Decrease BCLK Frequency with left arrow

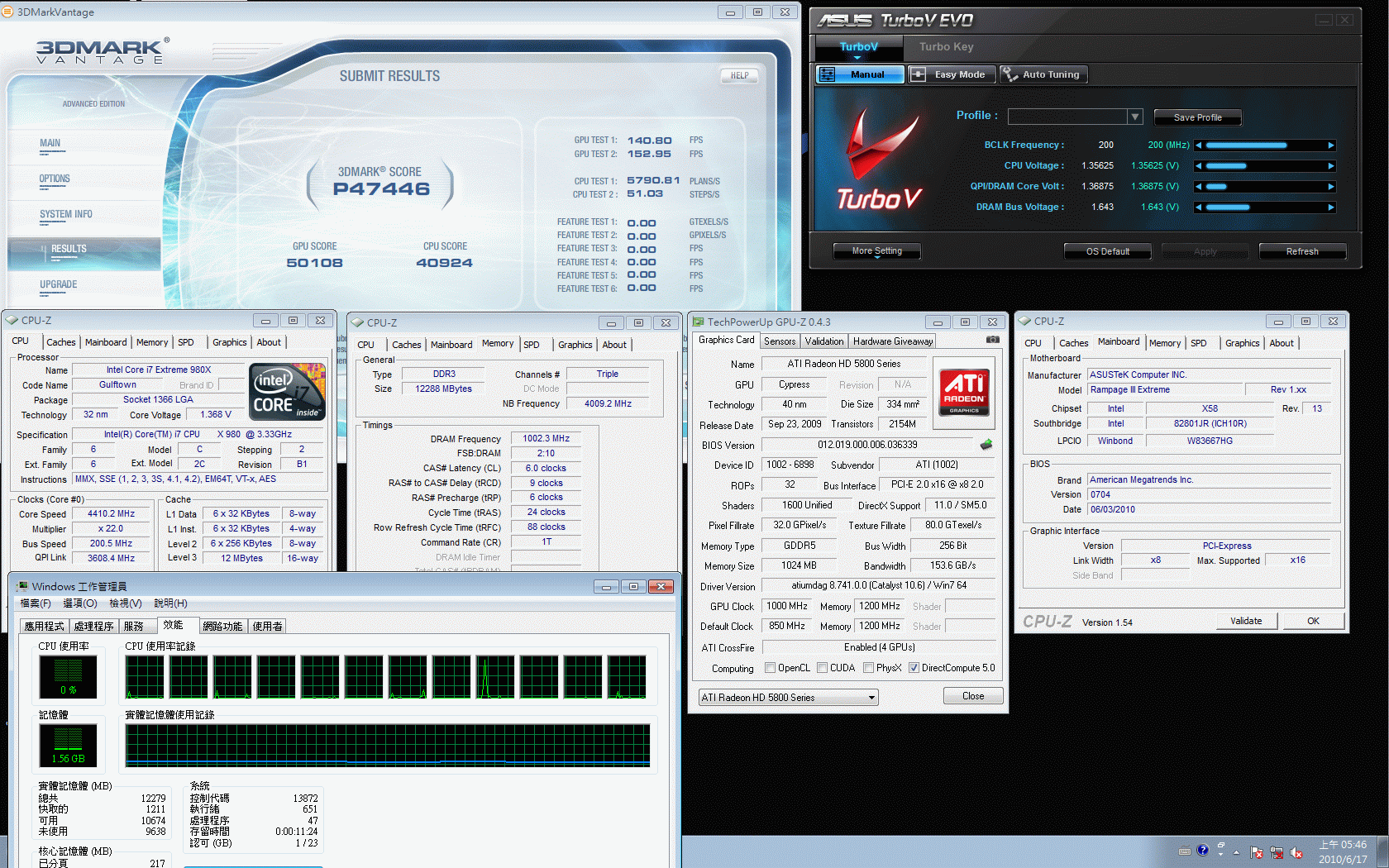pyautogui.click(x=1198, y=145)
